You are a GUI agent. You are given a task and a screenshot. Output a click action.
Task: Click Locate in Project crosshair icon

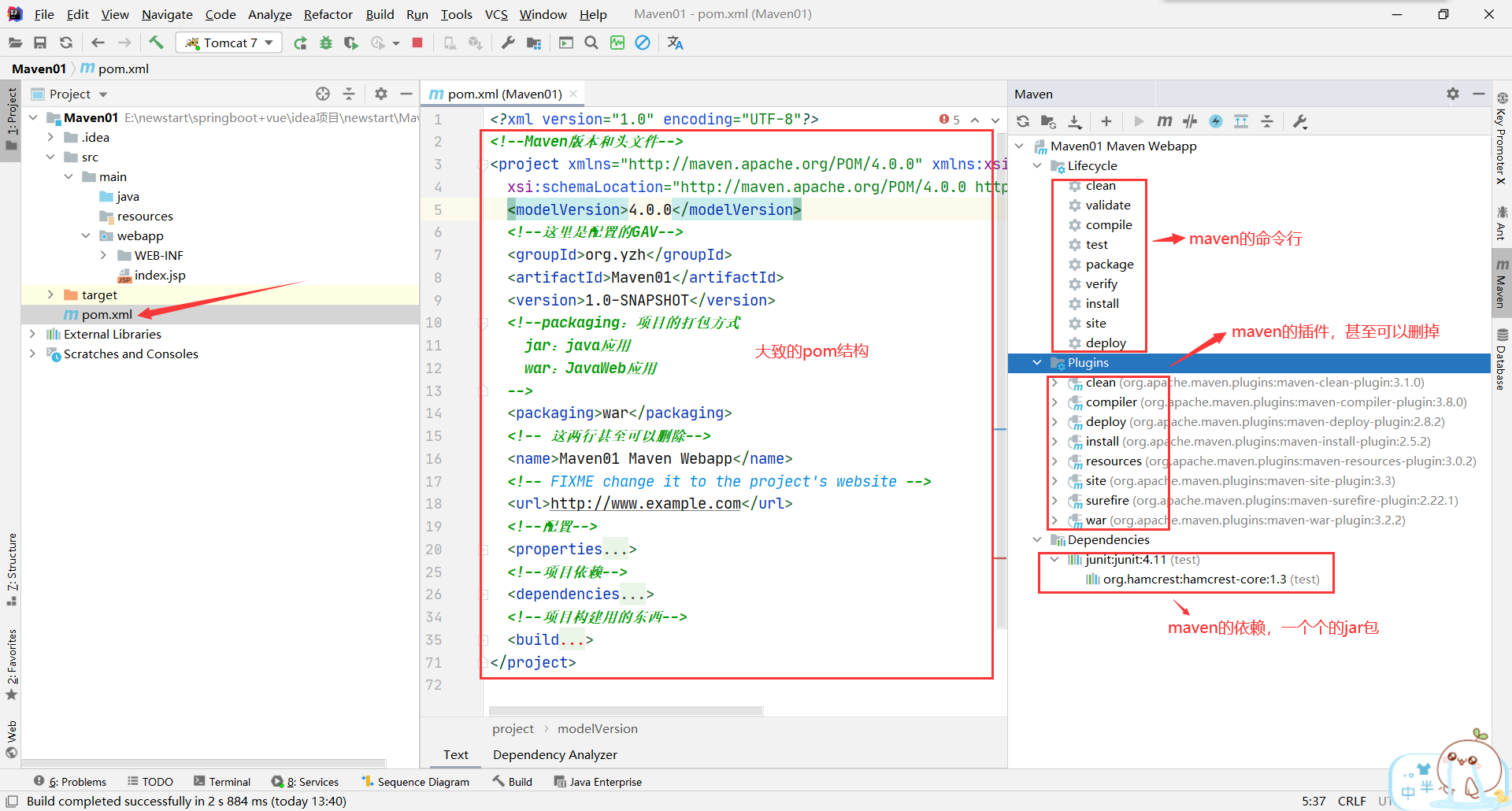pos(323,94)
